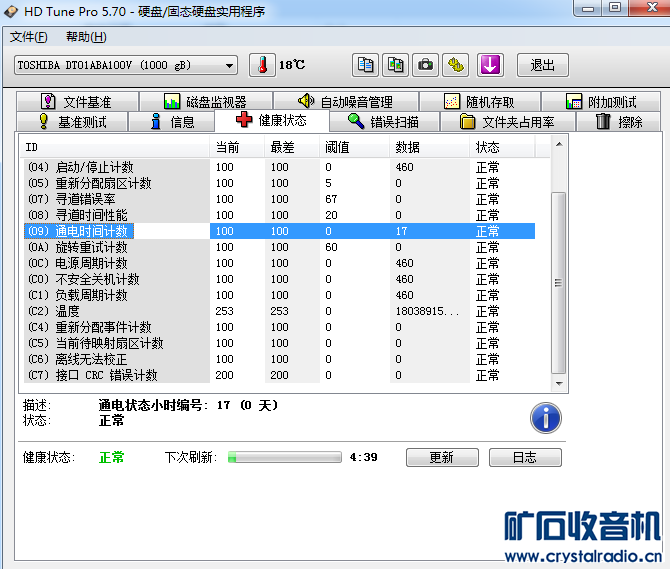
Task: Switch to the 附加测试 tab
Action: [x=601, y=102]
